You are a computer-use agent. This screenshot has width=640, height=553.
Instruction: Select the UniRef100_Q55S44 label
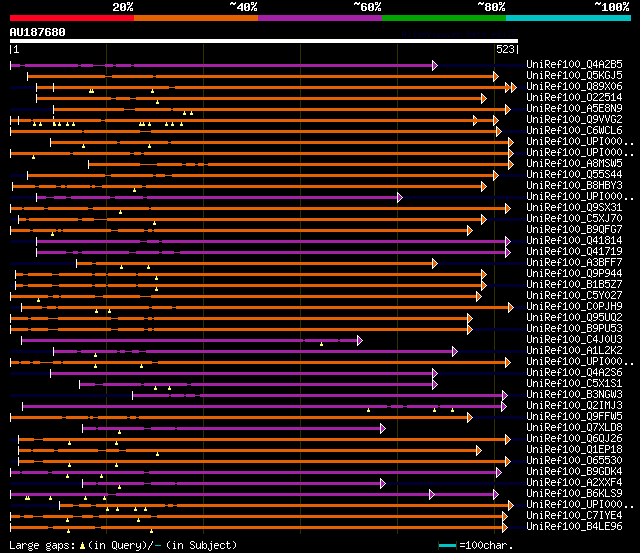(x=574, y=174)
